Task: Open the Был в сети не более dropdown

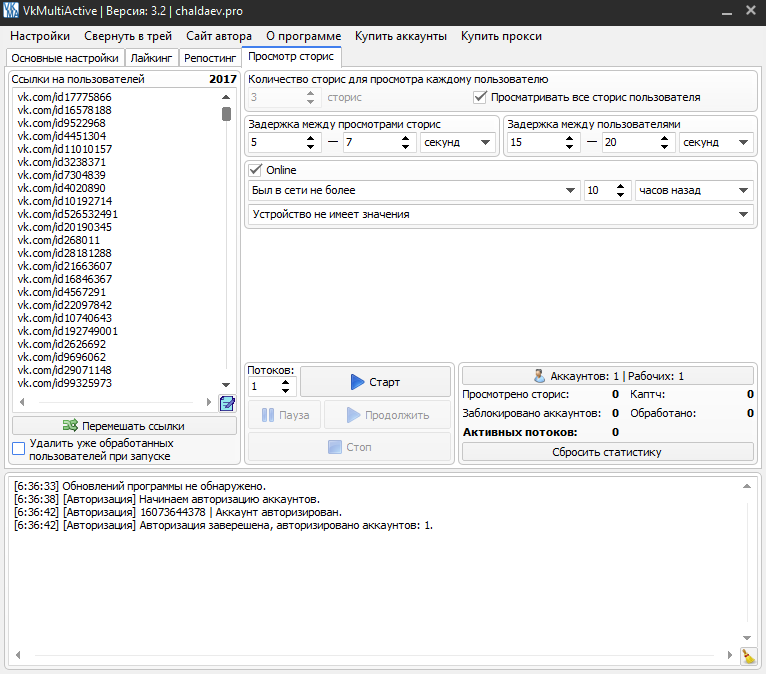Action: [413, 190]
